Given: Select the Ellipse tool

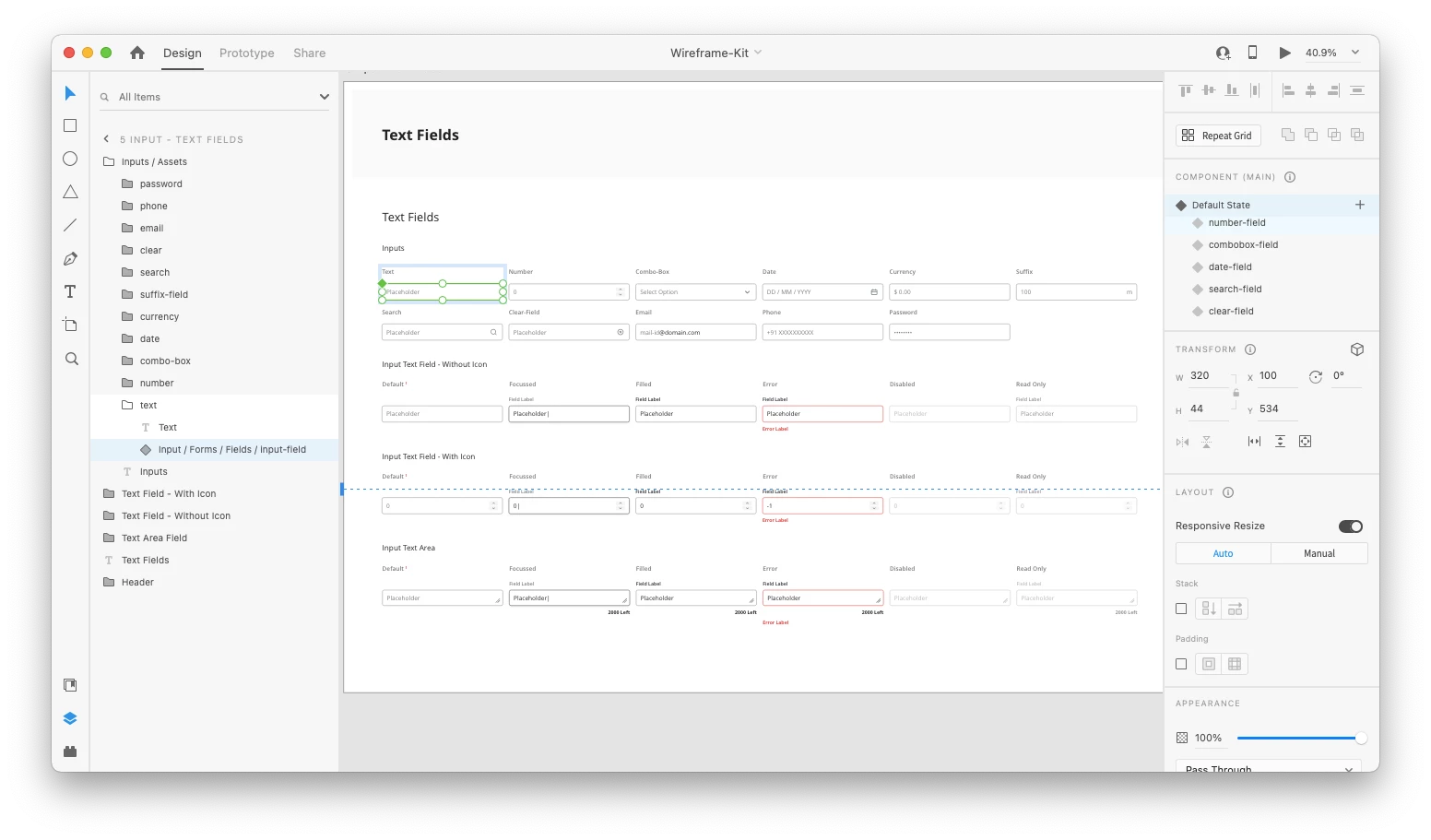Looking at the screenshot, I should pyautogui.click(x=70, y=159).
